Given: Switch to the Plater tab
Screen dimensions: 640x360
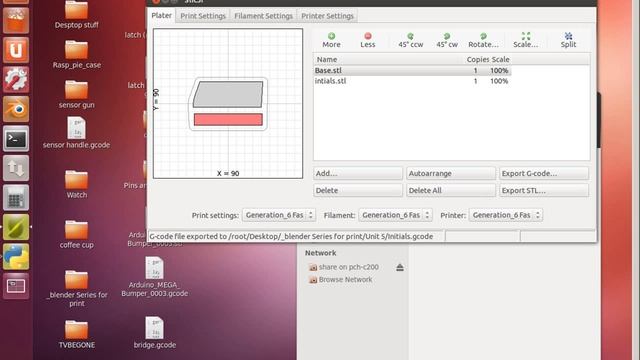Looking at the screenshot, I should coord(162,16).
